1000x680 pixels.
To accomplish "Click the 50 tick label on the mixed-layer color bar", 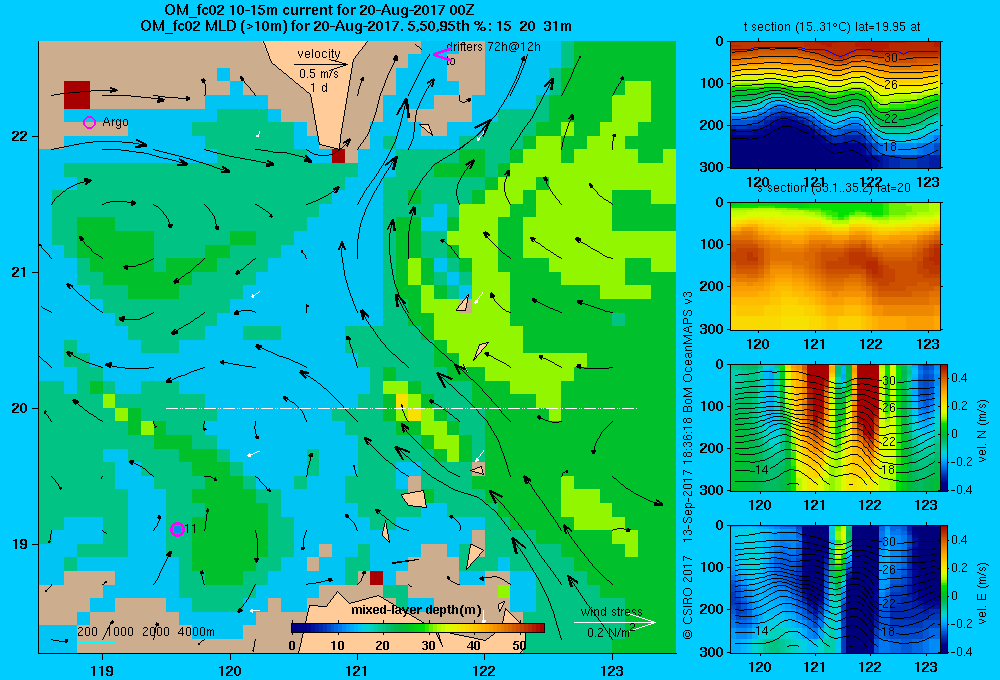I will pyautogui.click(x=519, y=646).
